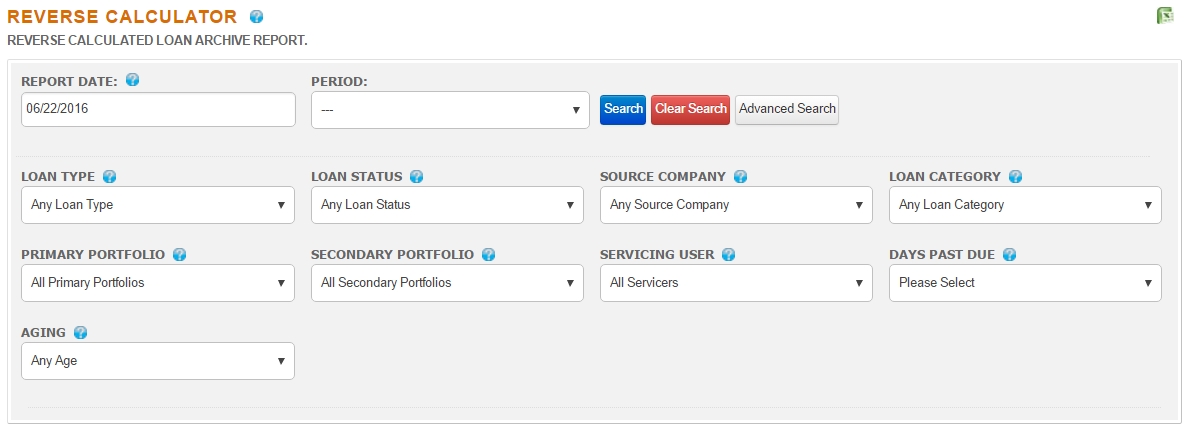Open the Period dropdown
1188x430 pixels.
(x=450, y=110)
